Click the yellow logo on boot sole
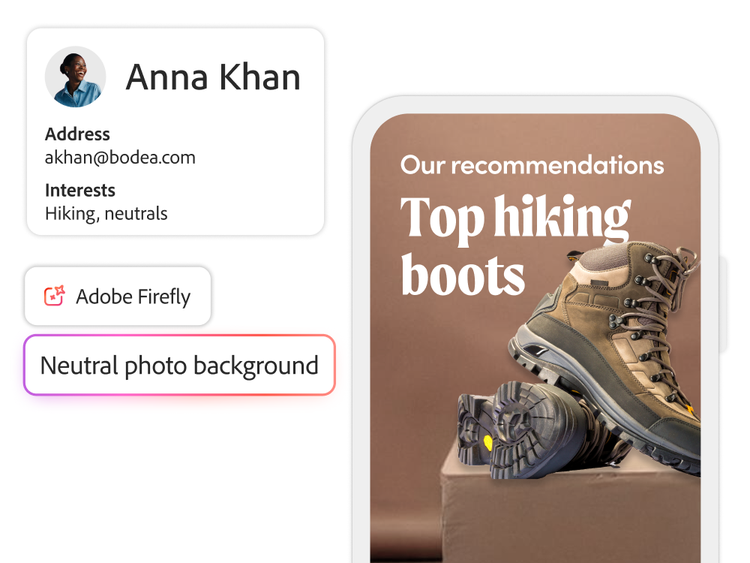The image size is (750, 563). (488, 441)
